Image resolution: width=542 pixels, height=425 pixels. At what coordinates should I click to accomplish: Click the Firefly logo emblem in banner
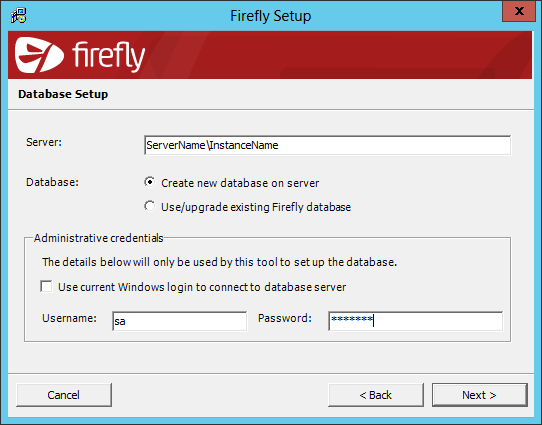(x=39, y=55)
